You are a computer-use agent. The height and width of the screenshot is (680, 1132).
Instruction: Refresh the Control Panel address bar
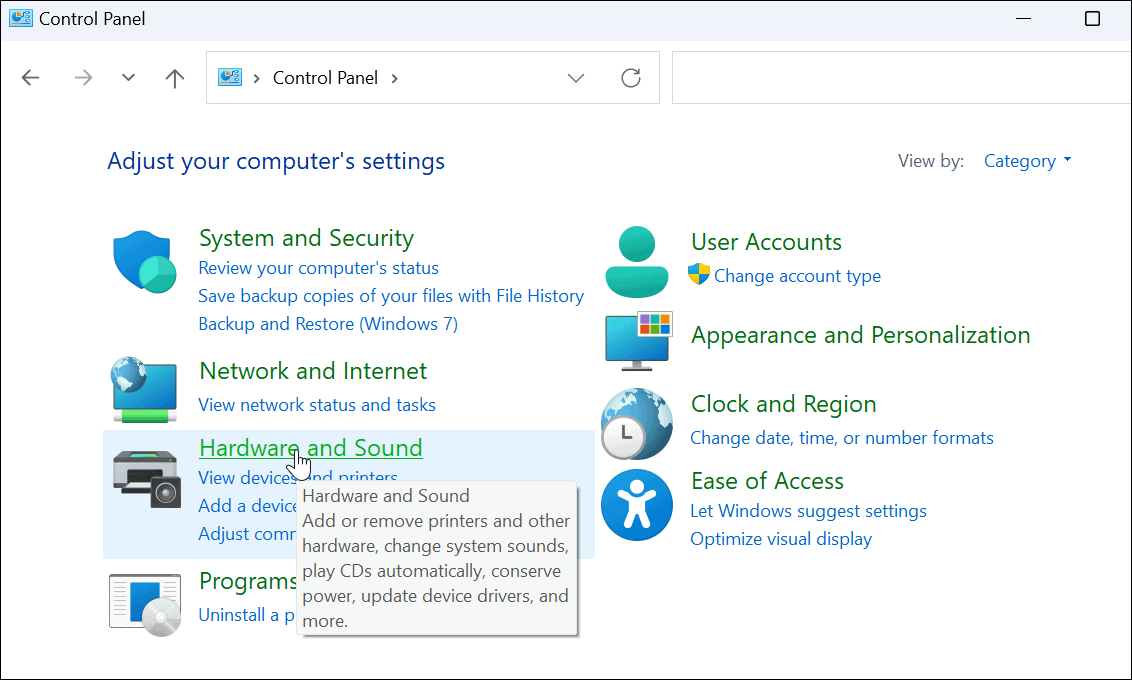click(x=631, y=78)
